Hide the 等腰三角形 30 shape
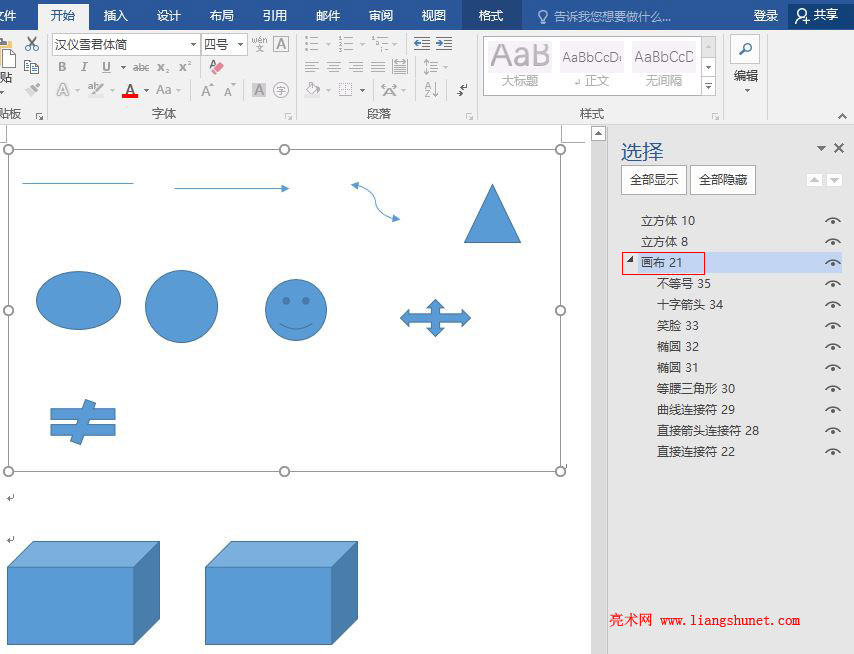This screenshot has height=654, width=854. 832,389
